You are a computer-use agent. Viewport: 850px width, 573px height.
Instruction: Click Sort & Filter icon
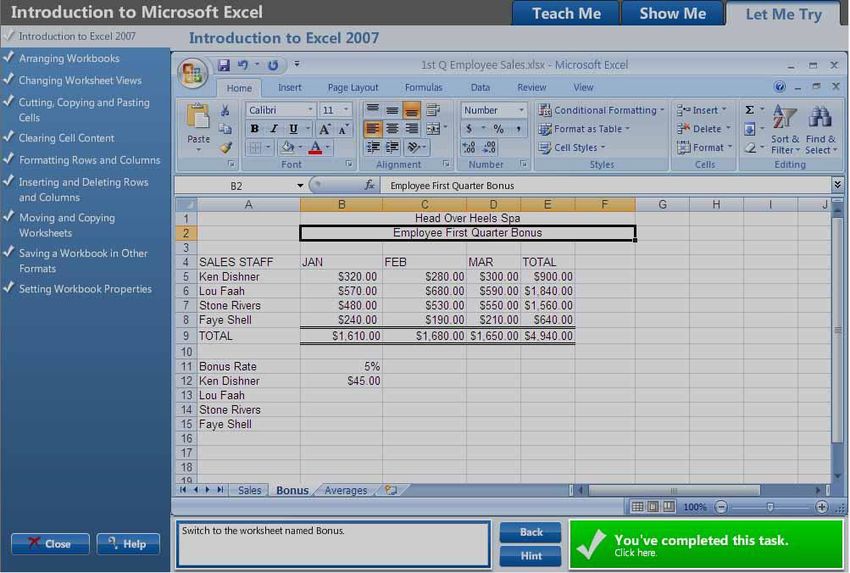(784, 117)
